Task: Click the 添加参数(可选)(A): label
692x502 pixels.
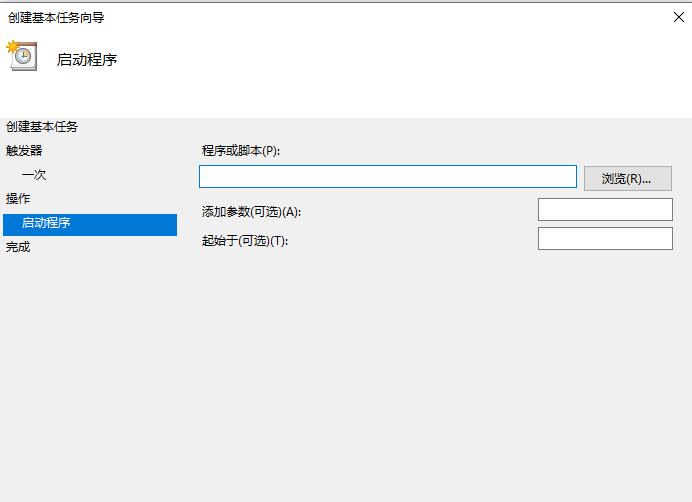Action: click(252, 212)
